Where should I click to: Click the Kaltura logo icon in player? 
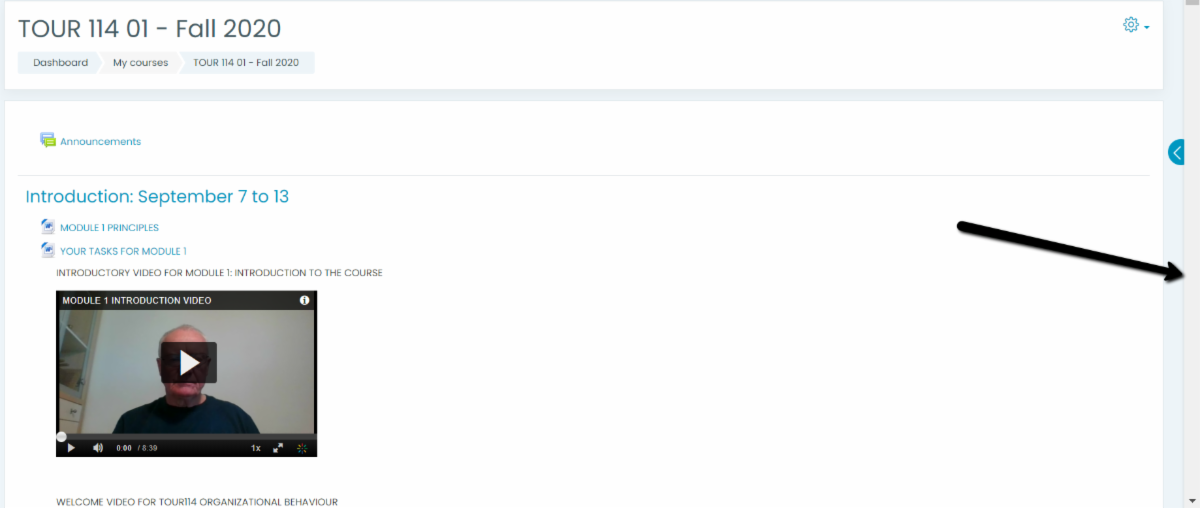303,448
